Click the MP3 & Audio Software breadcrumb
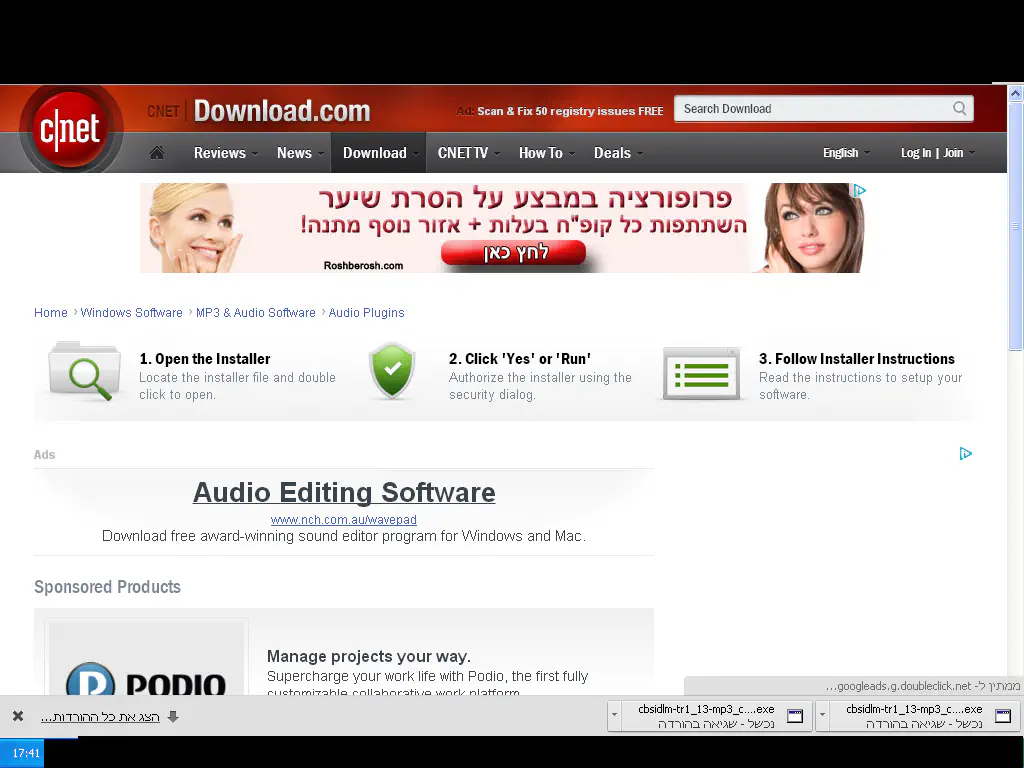 pos(255,313)
